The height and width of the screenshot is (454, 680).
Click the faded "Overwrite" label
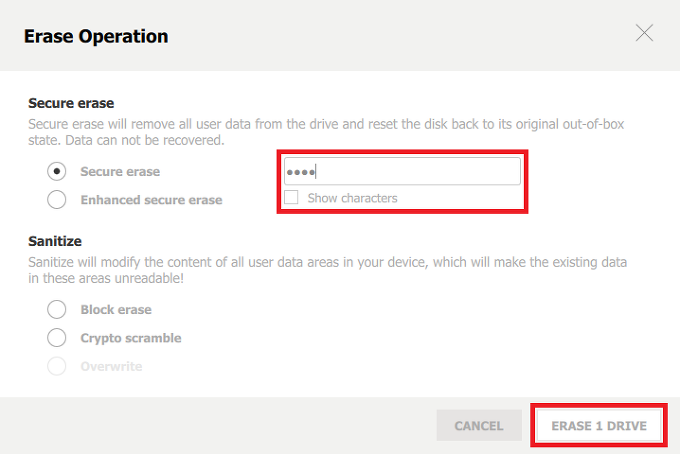pyautogui.click(x=111, y=366)
